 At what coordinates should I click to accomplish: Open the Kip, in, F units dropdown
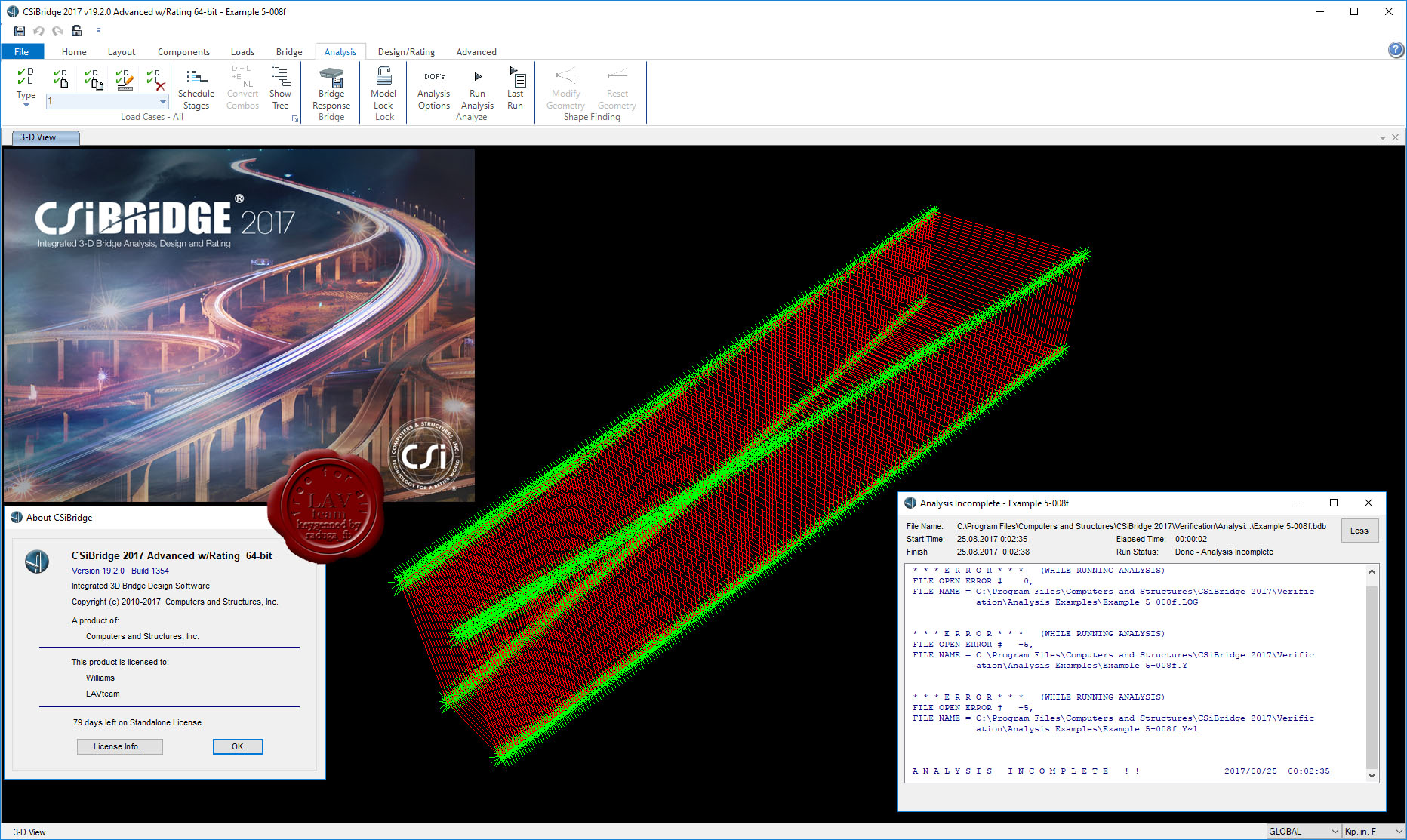pos(1373,832)
